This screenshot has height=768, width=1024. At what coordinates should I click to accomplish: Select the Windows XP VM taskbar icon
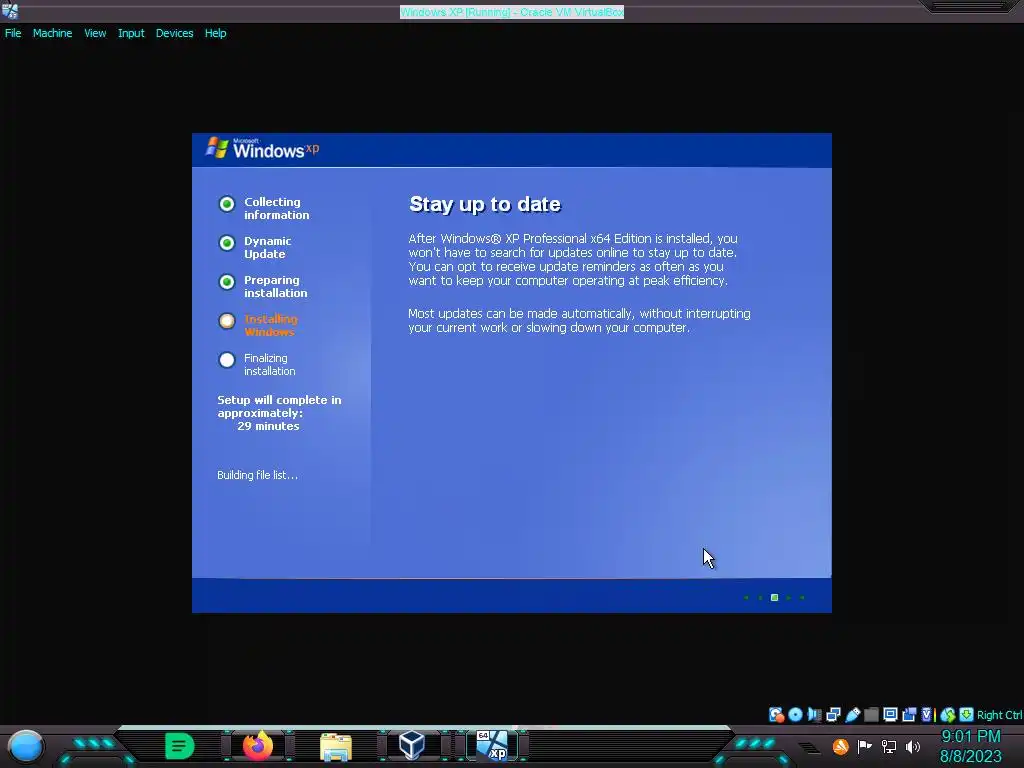tap(492, 746)
